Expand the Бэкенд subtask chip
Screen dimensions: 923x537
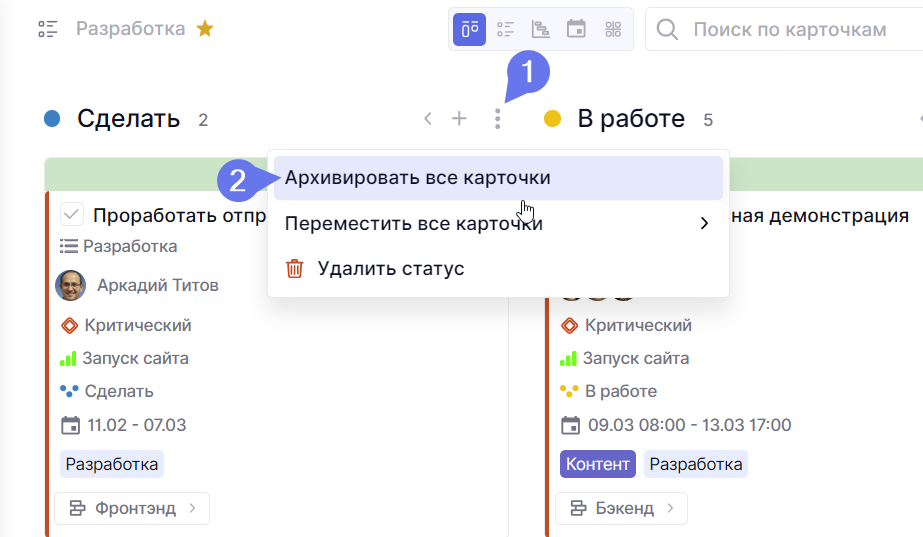click(621, 509)
